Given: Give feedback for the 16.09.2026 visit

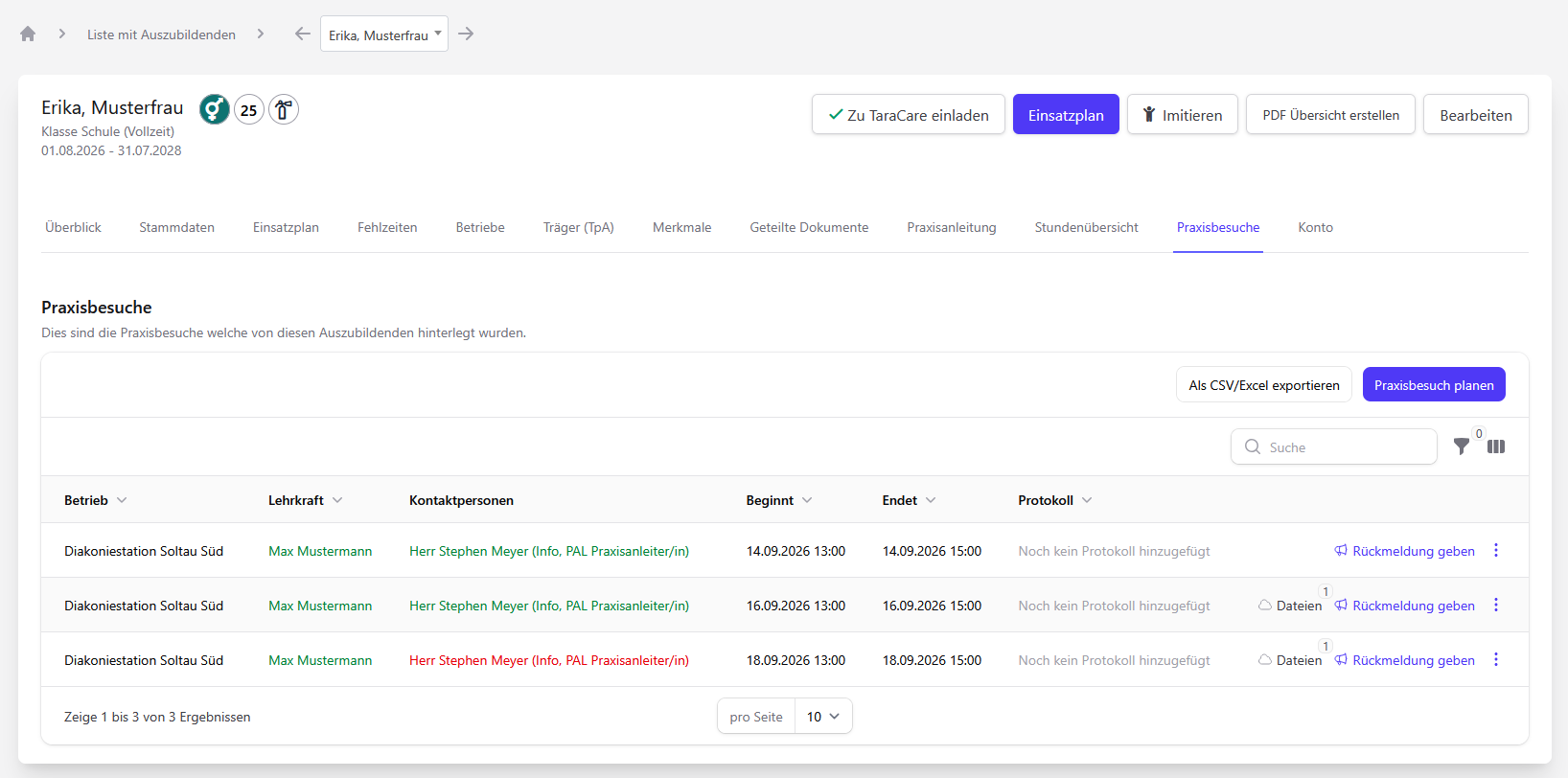Looking at the screenshot, I should pos(1405,606).
